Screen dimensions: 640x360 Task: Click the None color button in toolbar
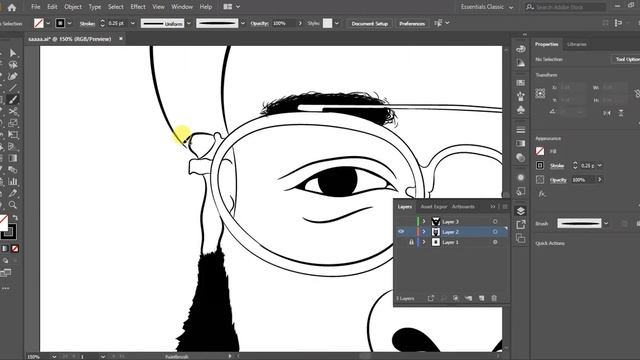15,248
